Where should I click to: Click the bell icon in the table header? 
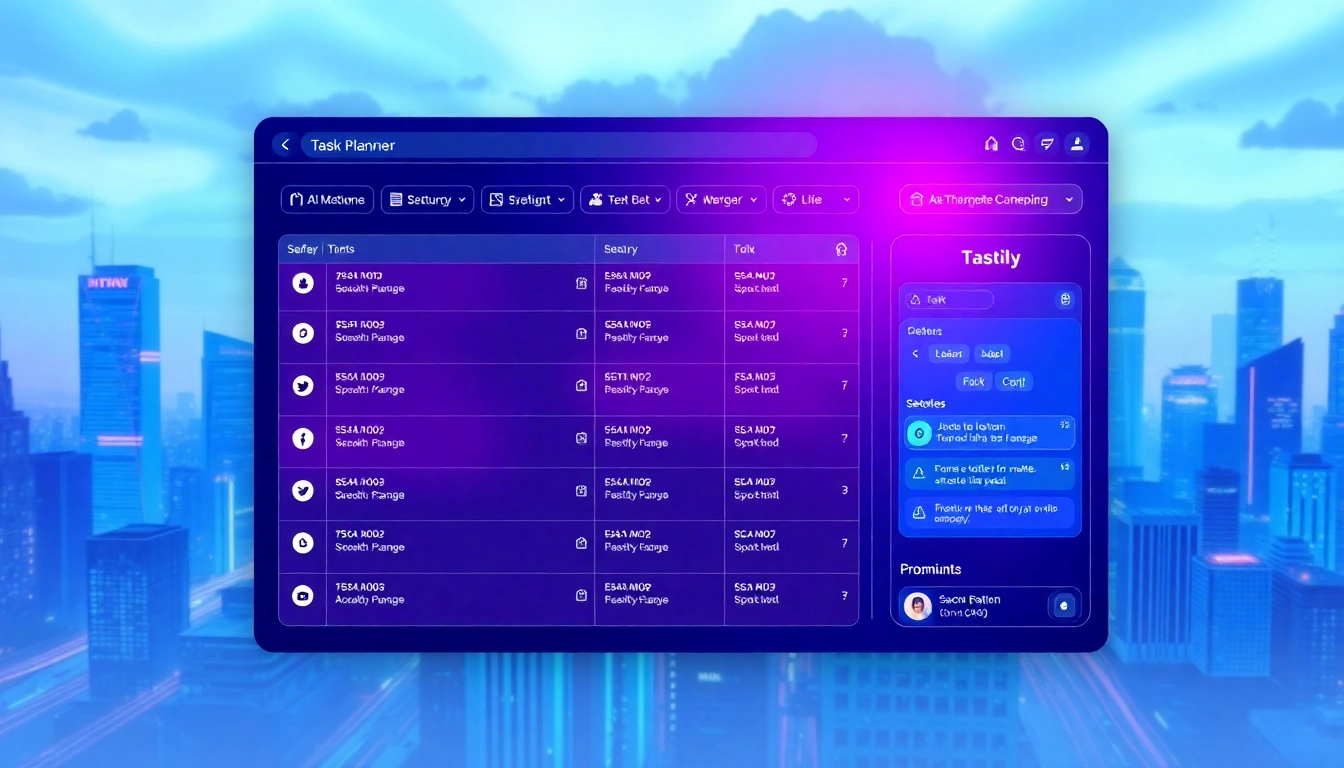pyautogui.click(x=841, y=248)
